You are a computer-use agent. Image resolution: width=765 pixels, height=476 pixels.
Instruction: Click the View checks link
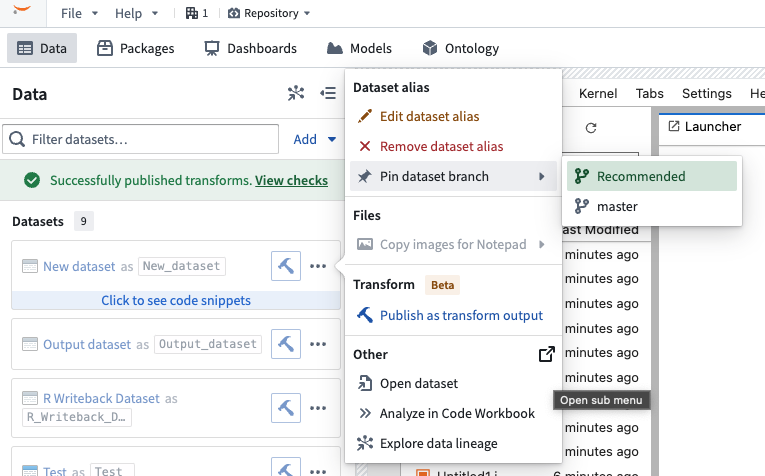291,180
